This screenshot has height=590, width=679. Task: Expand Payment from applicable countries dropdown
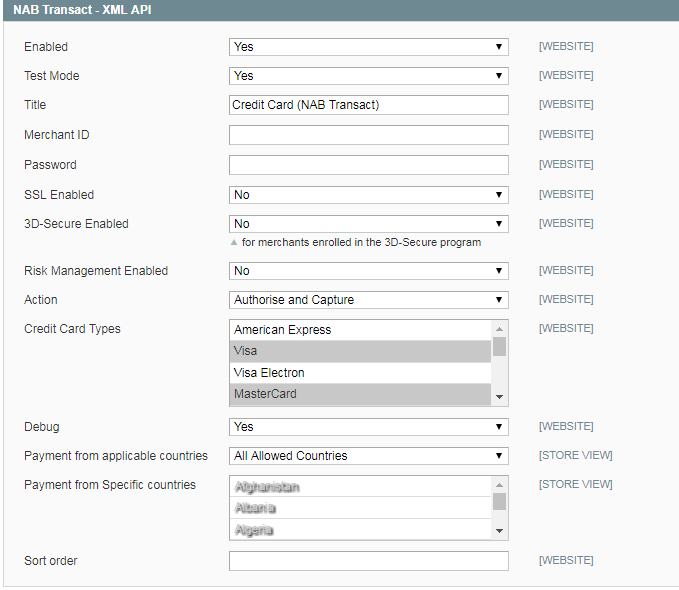tap(368, 456)
